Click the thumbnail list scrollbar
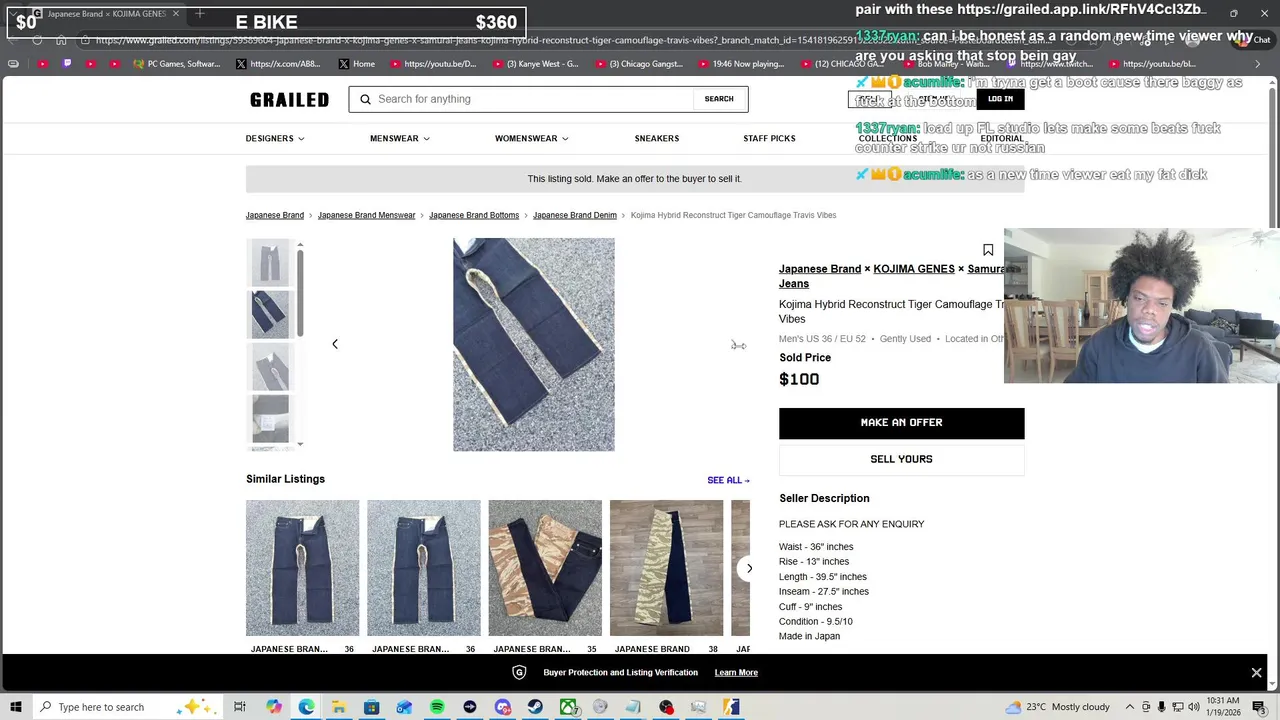The height and width of the screenshot is (720, 1280). 300,293
